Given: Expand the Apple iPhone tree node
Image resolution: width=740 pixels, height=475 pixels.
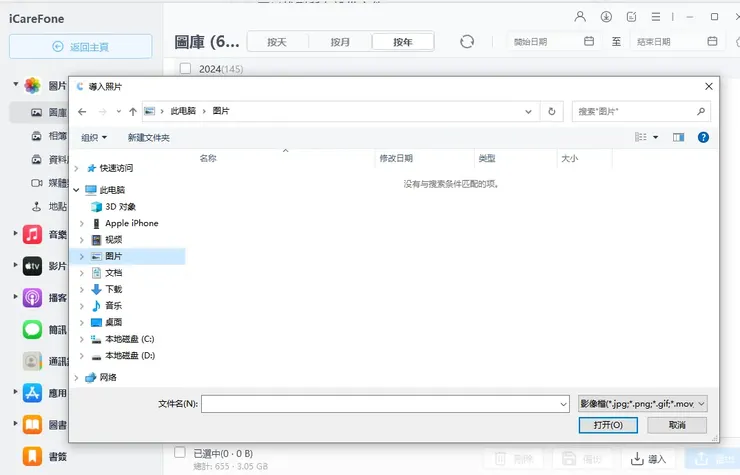Looking at the screenshot, I should (x=82, y=223).
